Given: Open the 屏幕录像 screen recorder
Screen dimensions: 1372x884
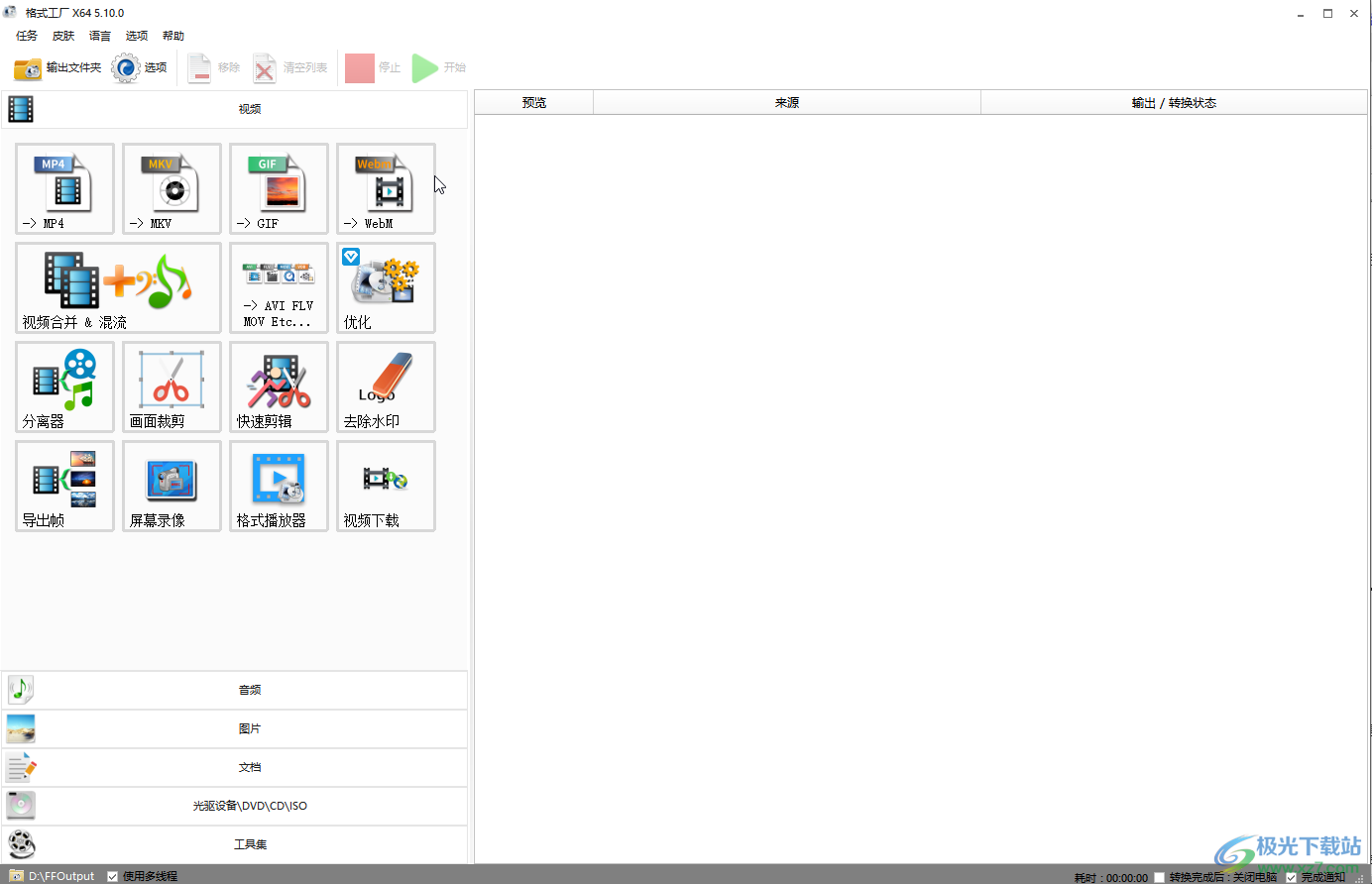Looking at the screenshot, I should pos(171,486).
